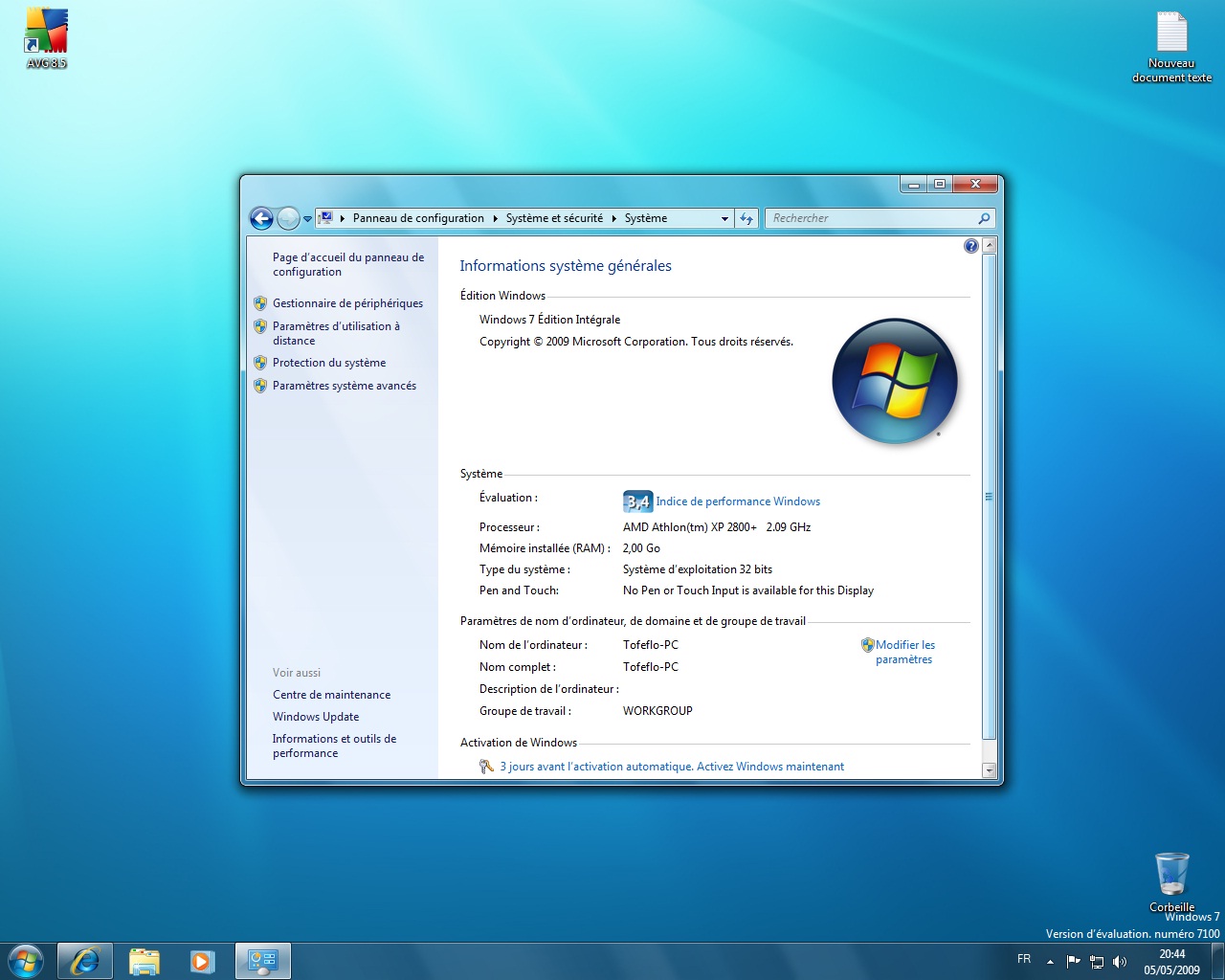Click the vertical scrollbar thumb

click(x=990, y=497)
